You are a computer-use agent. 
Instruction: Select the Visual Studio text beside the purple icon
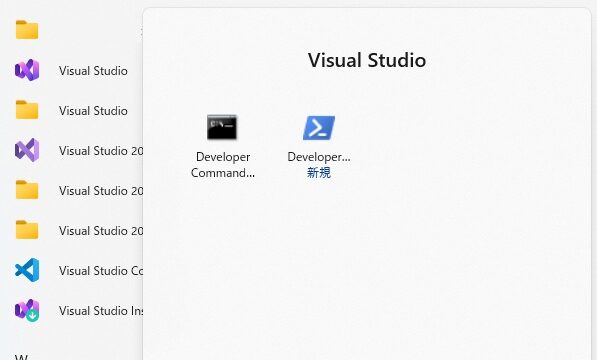pyautogui.click(x=93, y=71)
